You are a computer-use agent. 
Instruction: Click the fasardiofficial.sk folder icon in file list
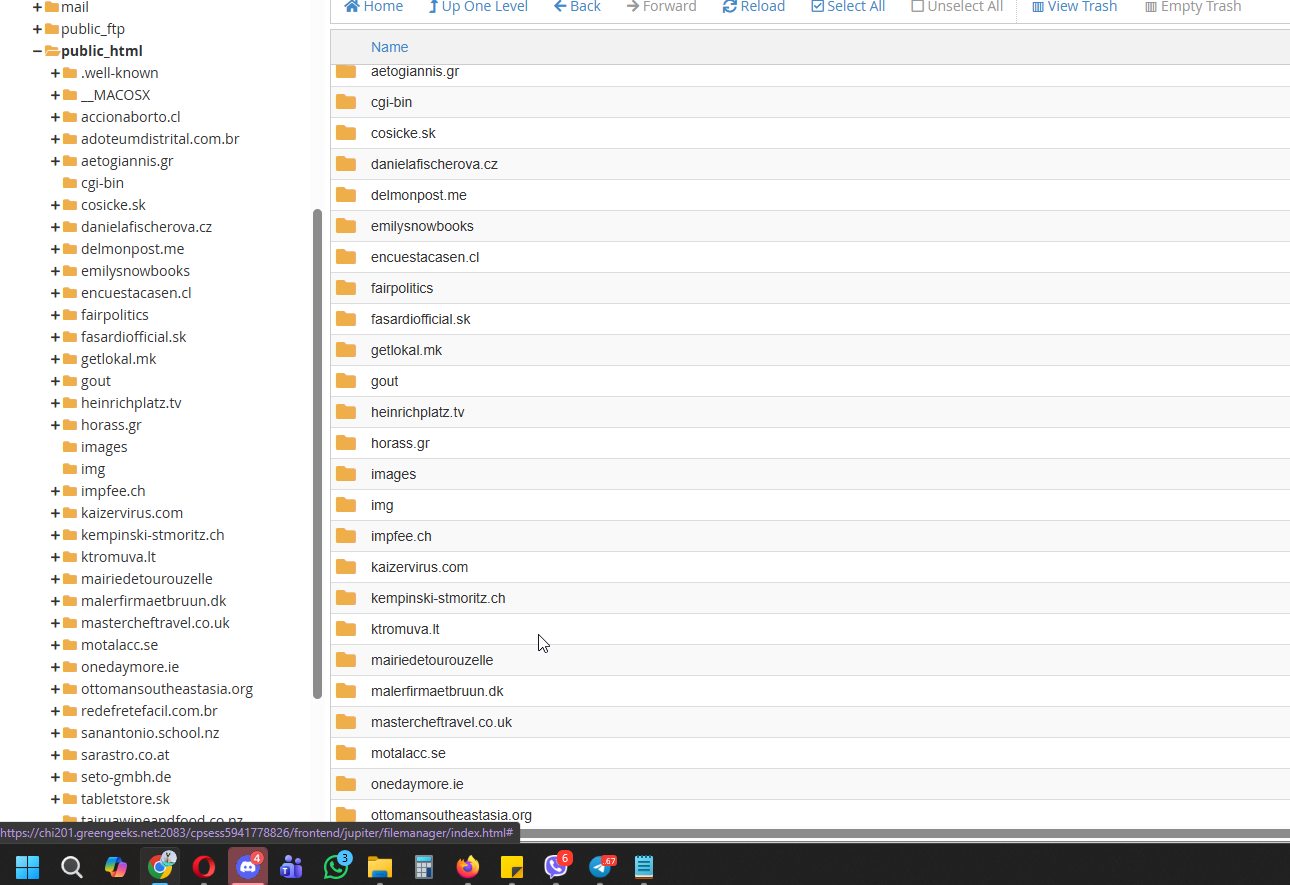(x=346, y=319)
